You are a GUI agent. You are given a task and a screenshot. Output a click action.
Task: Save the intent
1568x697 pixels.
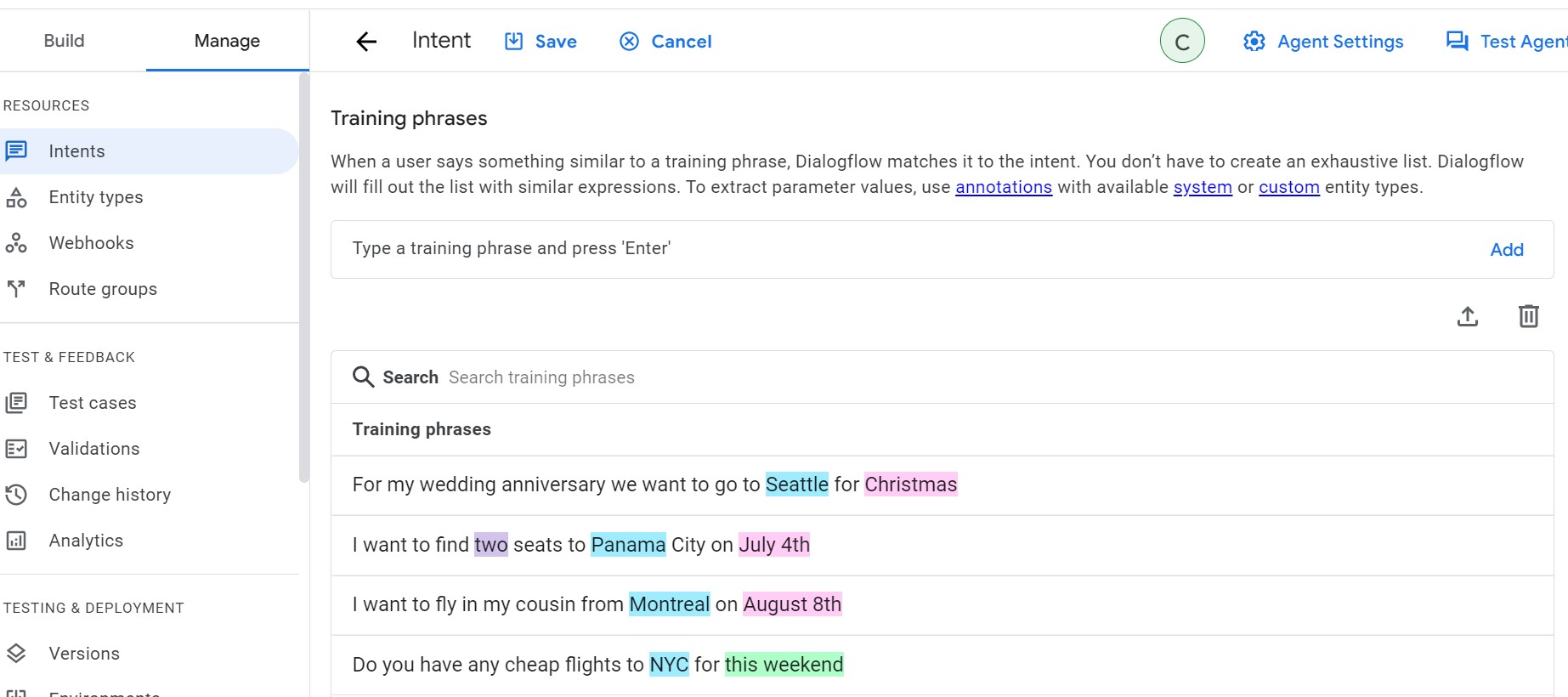541,42
